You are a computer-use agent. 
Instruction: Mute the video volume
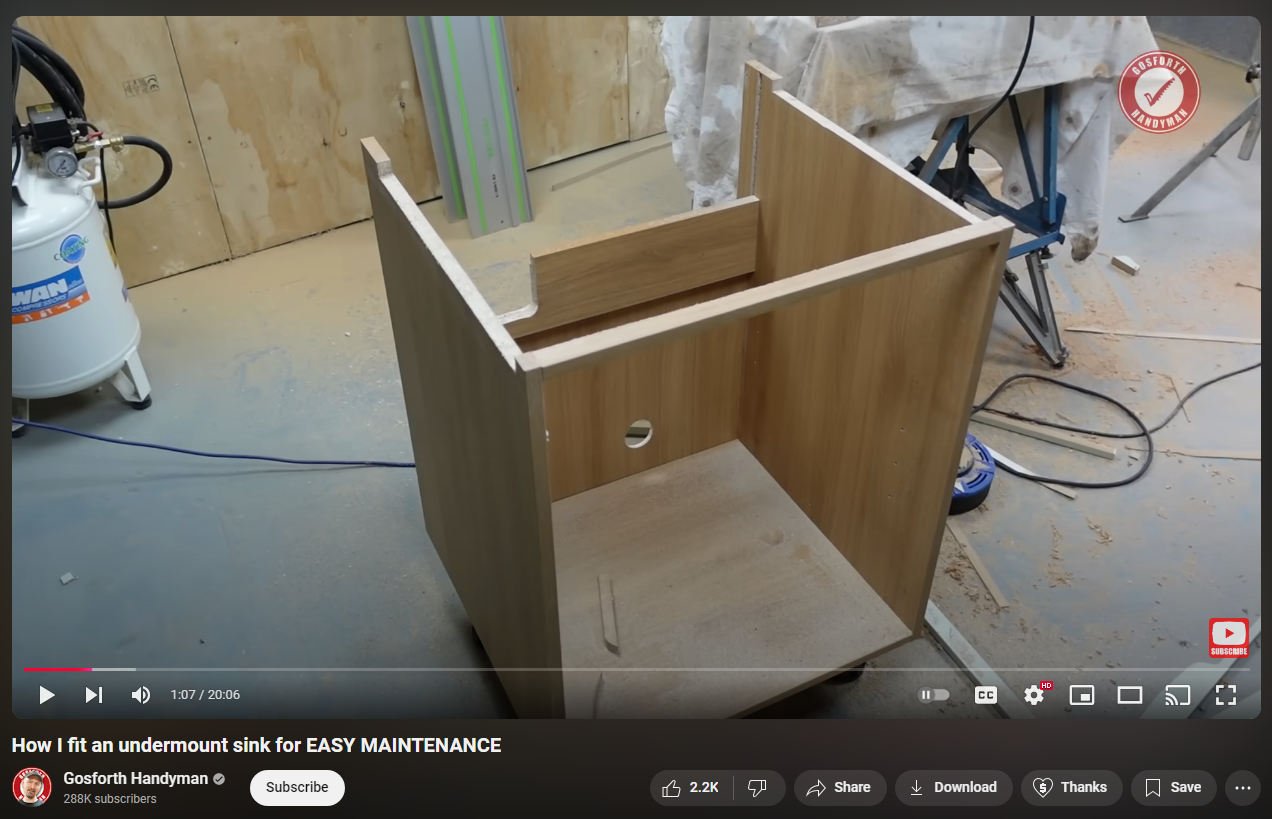pyautogui.click(x=141, y=695)
